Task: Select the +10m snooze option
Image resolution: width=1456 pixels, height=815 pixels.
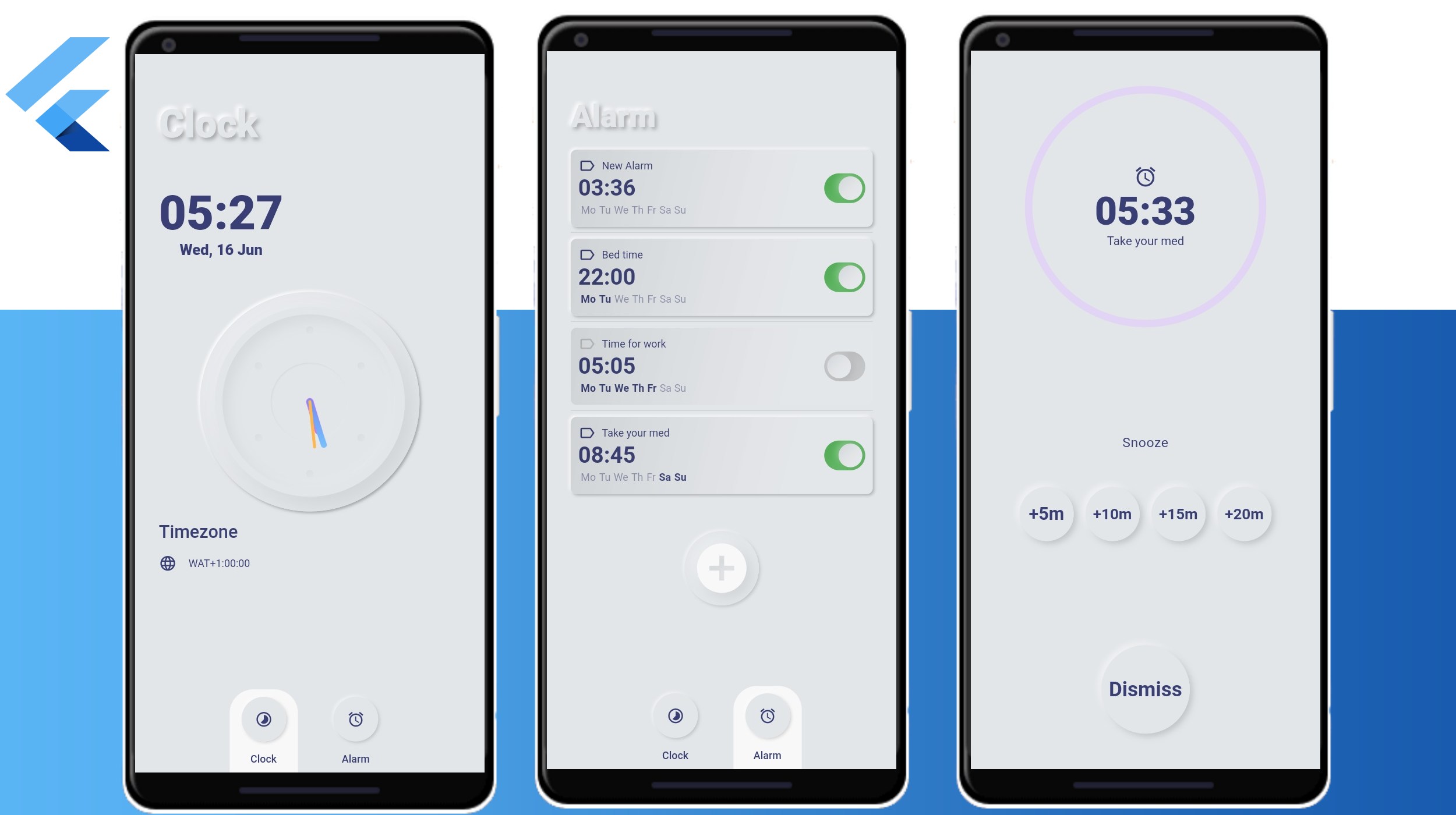Action: tap(1113, 514)
